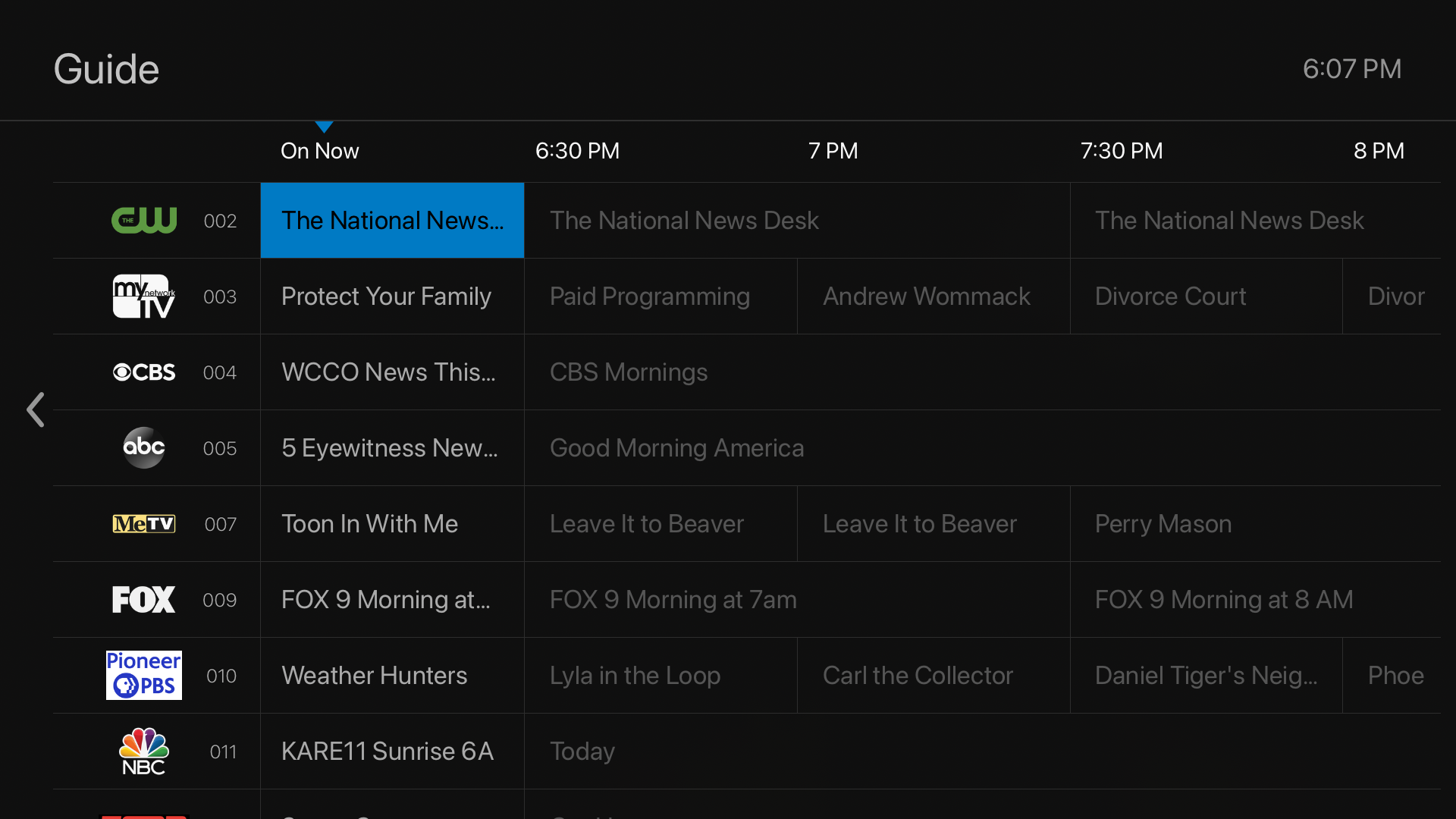This screenshot has height=819, width=1456.
Task: Click the Guide title
Action: (106, 69)
